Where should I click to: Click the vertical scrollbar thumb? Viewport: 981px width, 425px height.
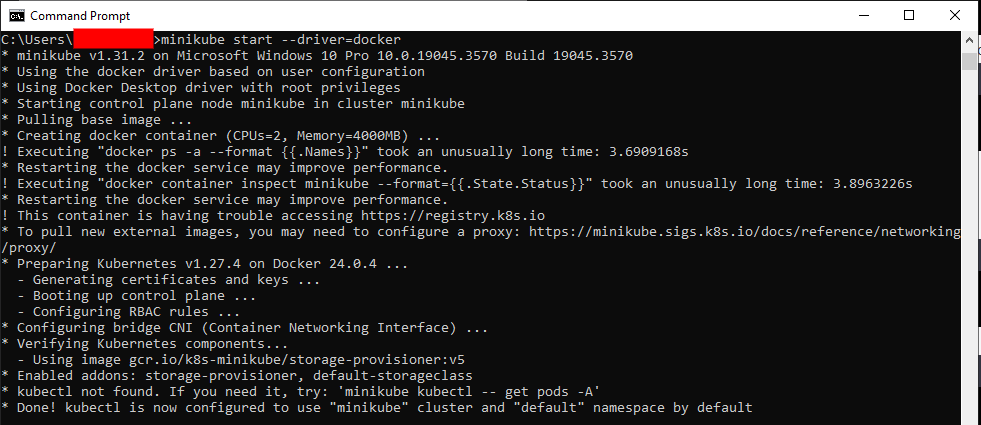pyautogui.click(x=969, y=61)
